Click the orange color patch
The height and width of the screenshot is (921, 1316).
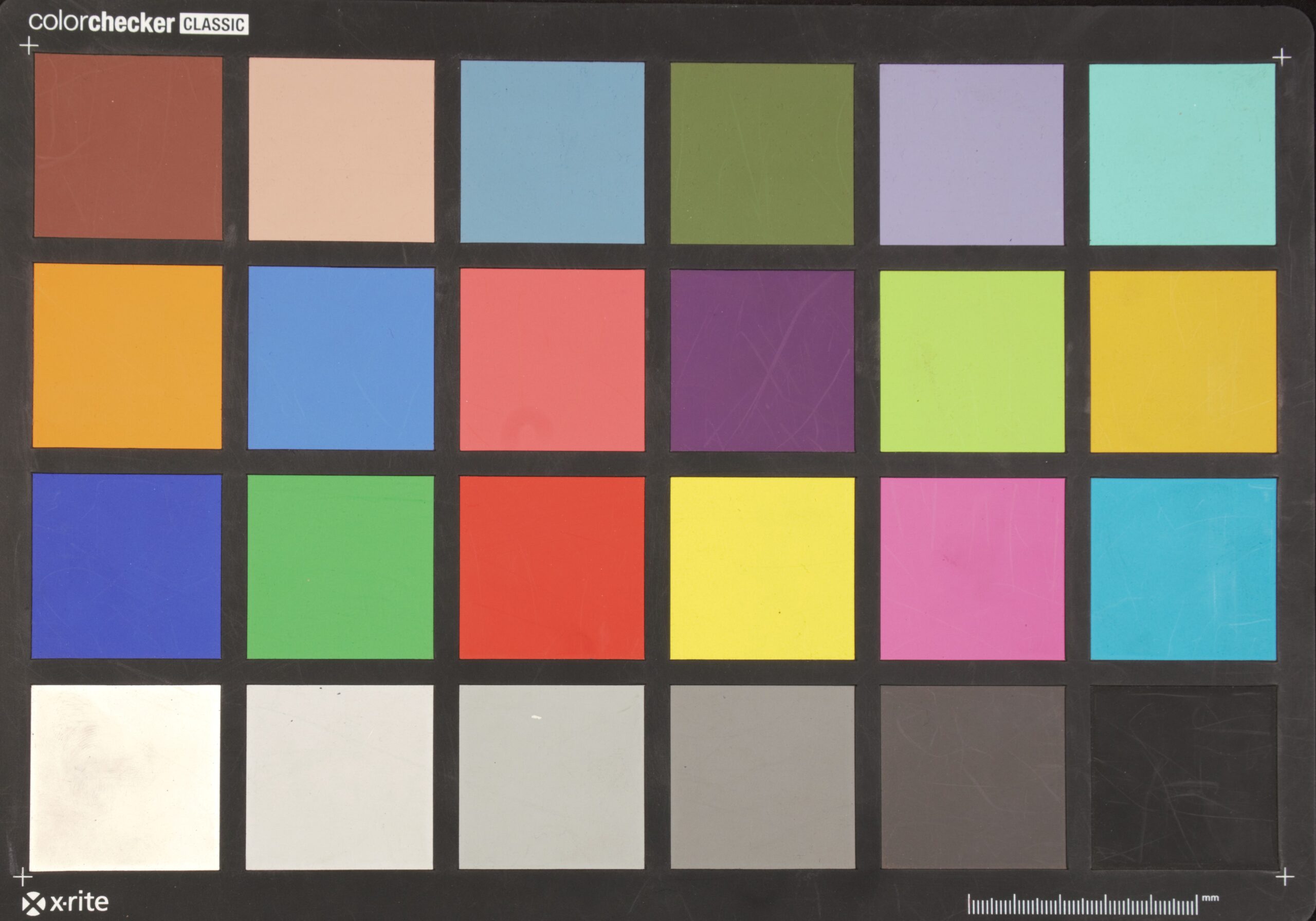pyautogui.click(x=127, y=356)
